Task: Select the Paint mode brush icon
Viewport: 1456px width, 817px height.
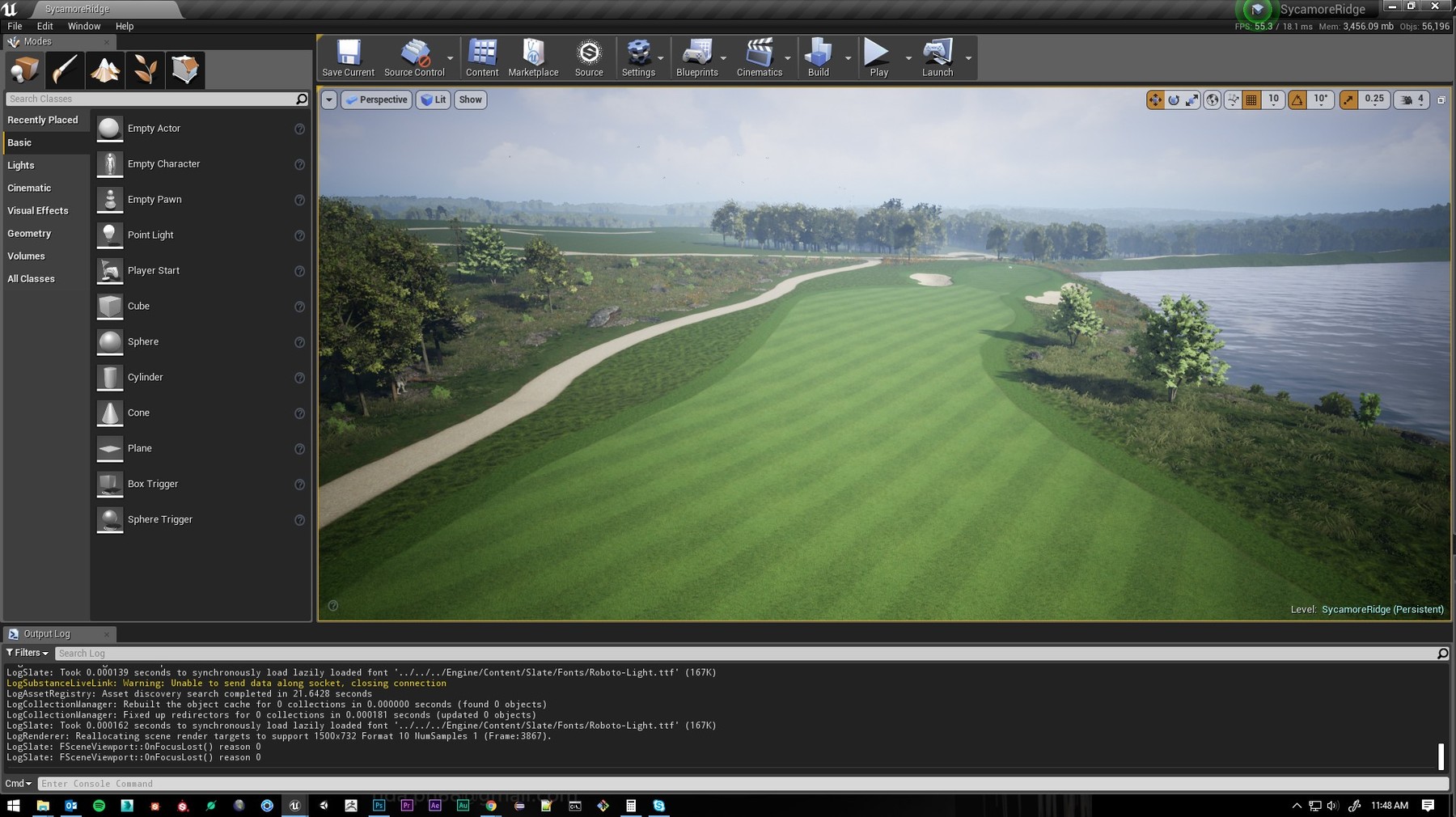Action: 65,70
